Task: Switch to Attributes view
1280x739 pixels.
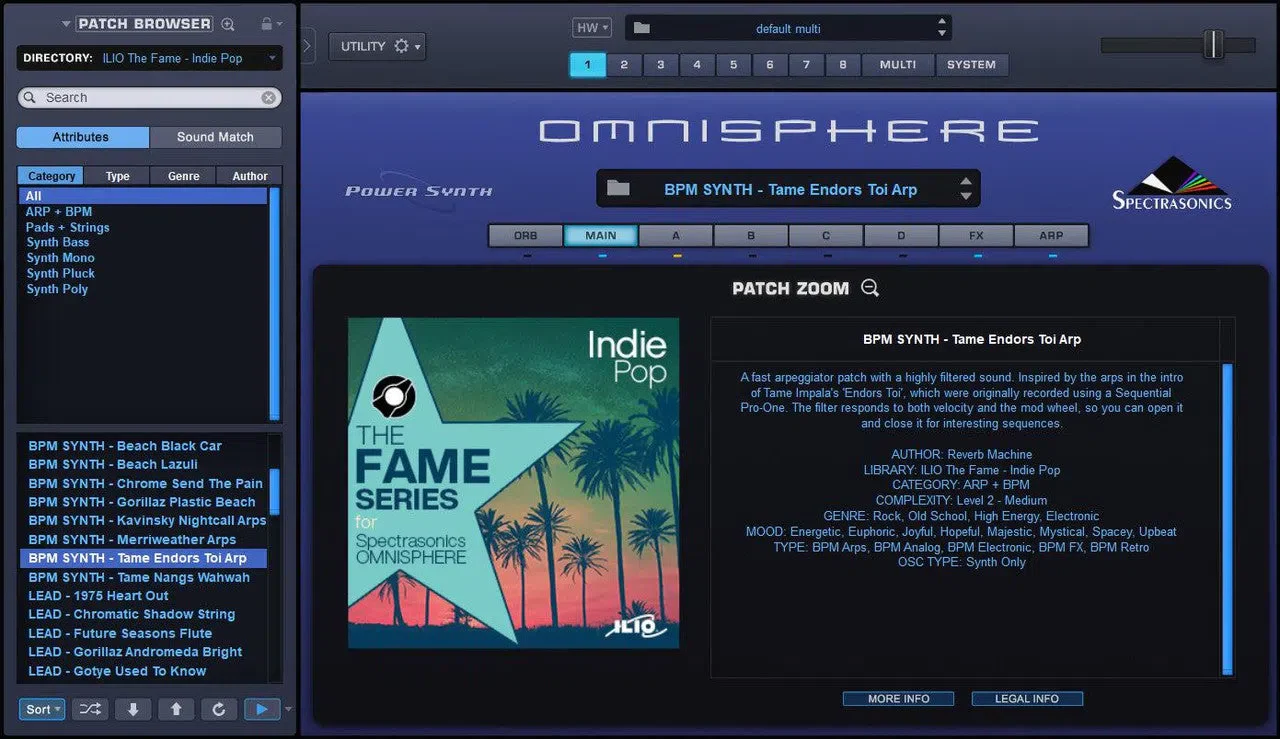Action: pos(82,137)
